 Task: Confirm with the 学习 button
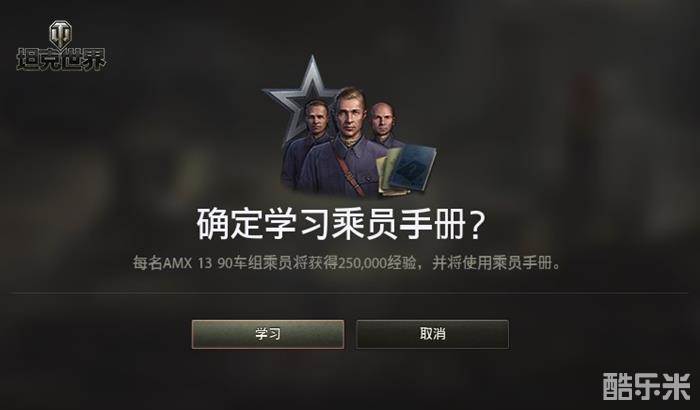268,334
